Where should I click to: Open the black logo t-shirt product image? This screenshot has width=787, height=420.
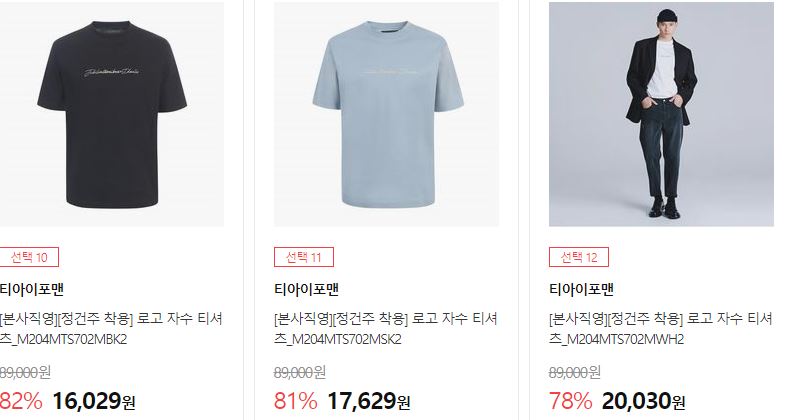tap(112, 114)
